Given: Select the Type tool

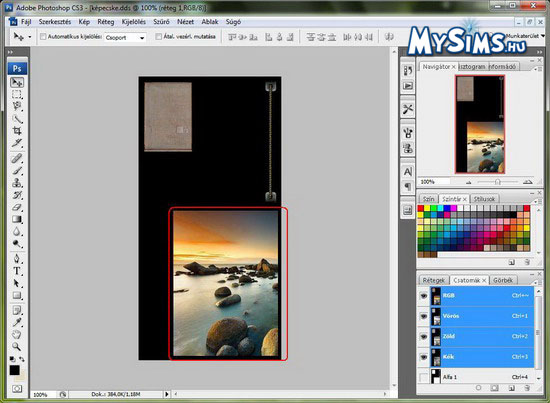Looking at the screenshot, I should point(17,271).
